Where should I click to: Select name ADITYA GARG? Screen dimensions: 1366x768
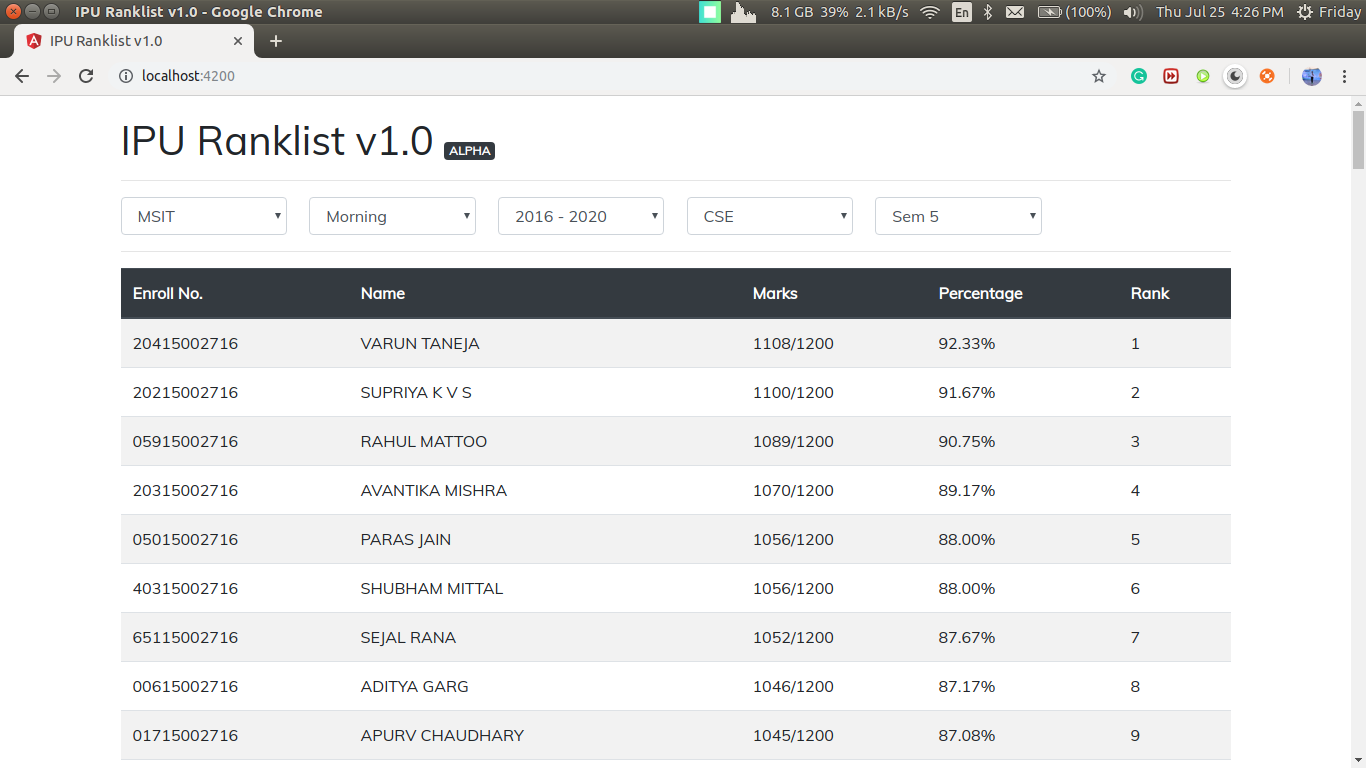415,686
